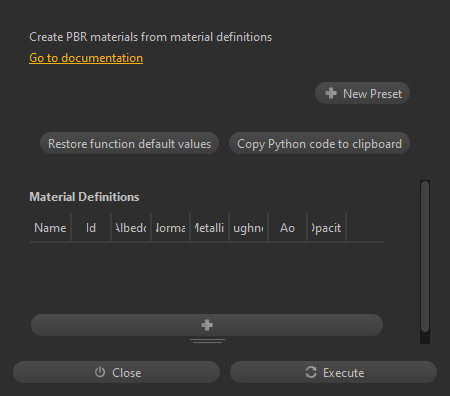Click the Opacity column header

327,228
